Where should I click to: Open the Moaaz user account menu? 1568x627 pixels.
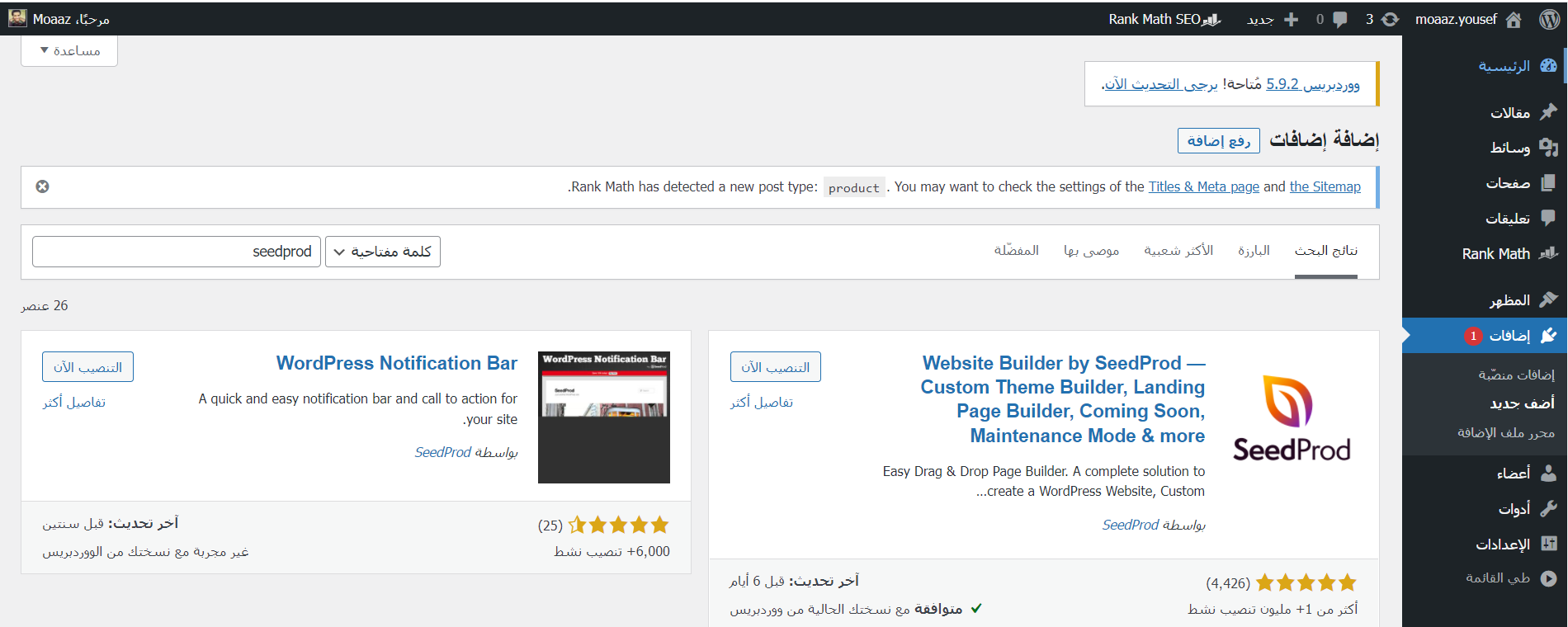[59, 19]
